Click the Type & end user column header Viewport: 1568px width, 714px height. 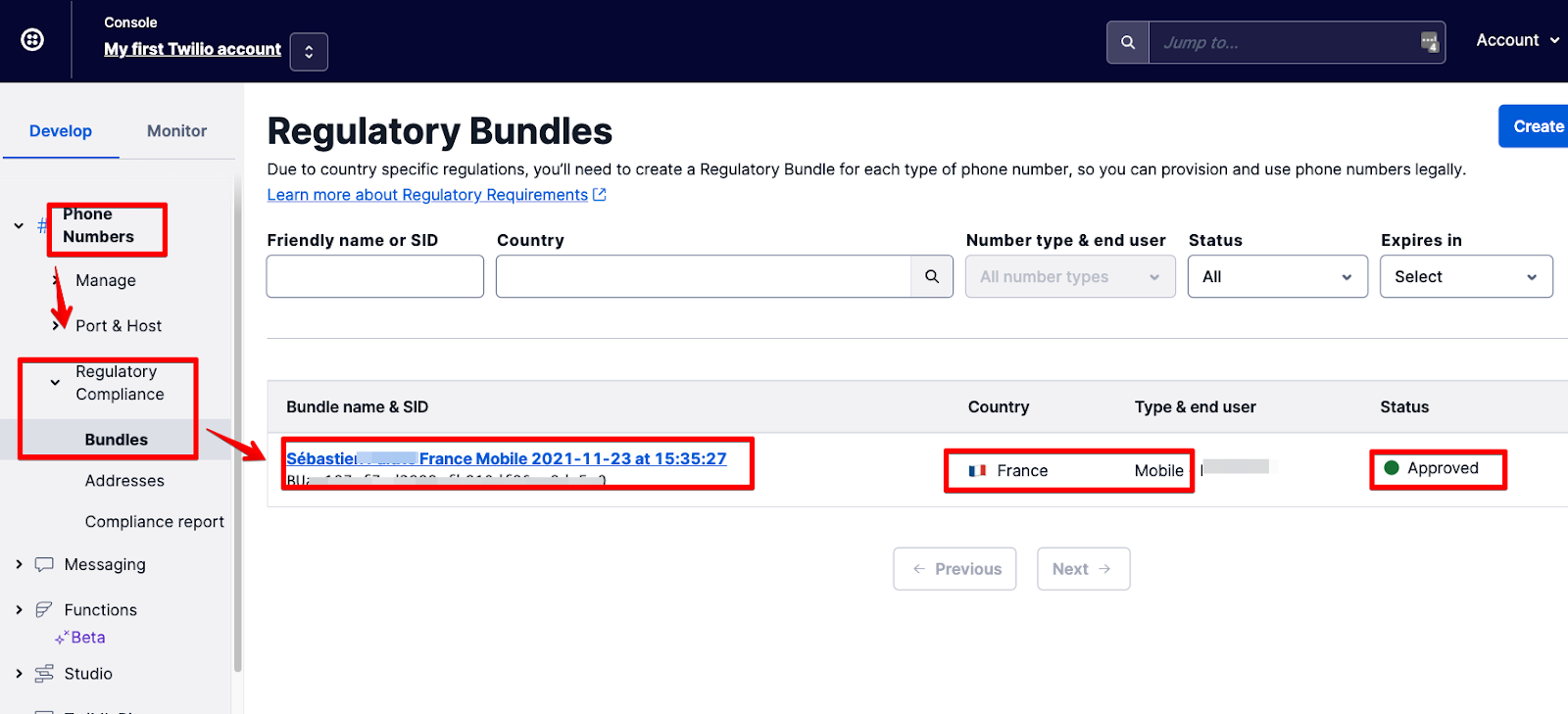1196,407
